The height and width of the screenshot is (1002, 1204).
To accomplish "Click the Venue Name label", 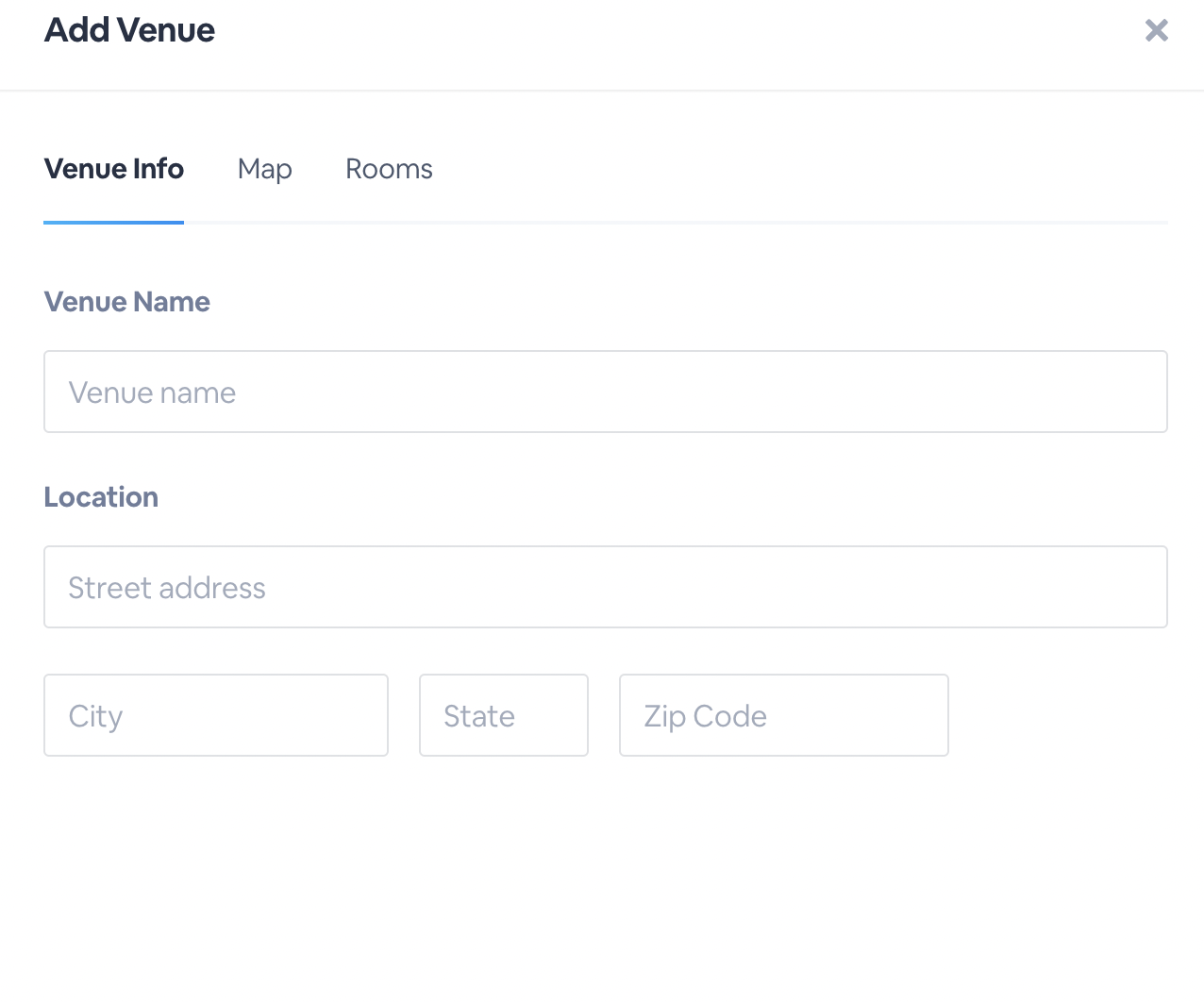I will pos(127,302).
